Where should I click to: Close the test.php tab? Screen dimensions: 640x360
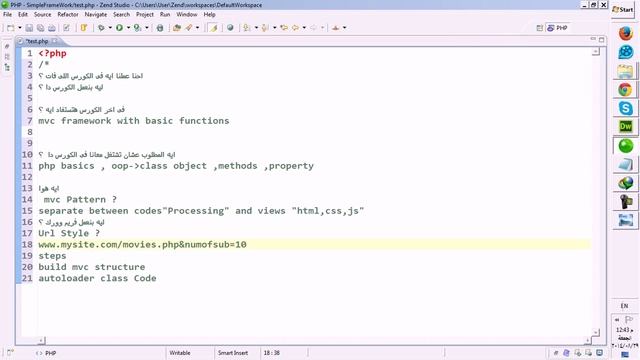coord(55,41)
